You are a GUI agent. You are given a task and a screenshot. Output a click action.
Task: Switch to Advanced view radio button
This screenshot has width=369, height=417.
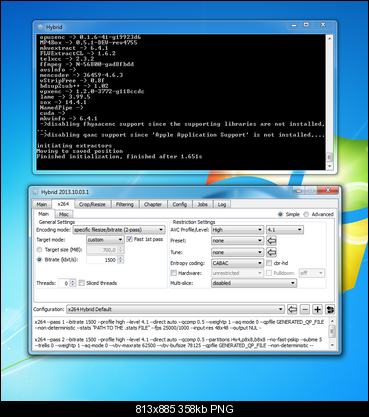coord(306,214)
